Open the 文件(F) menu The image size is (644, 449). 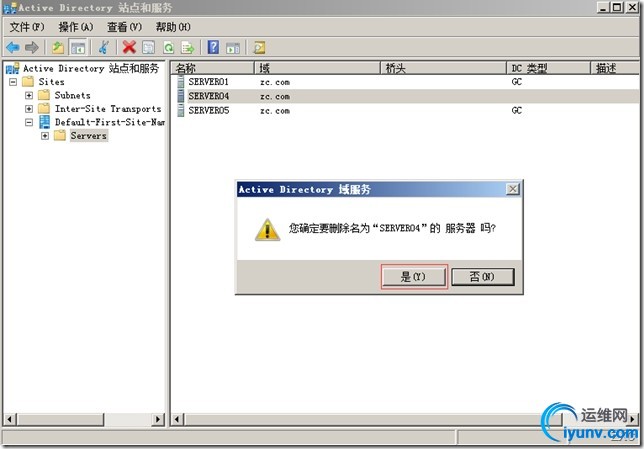click(27, 27)
